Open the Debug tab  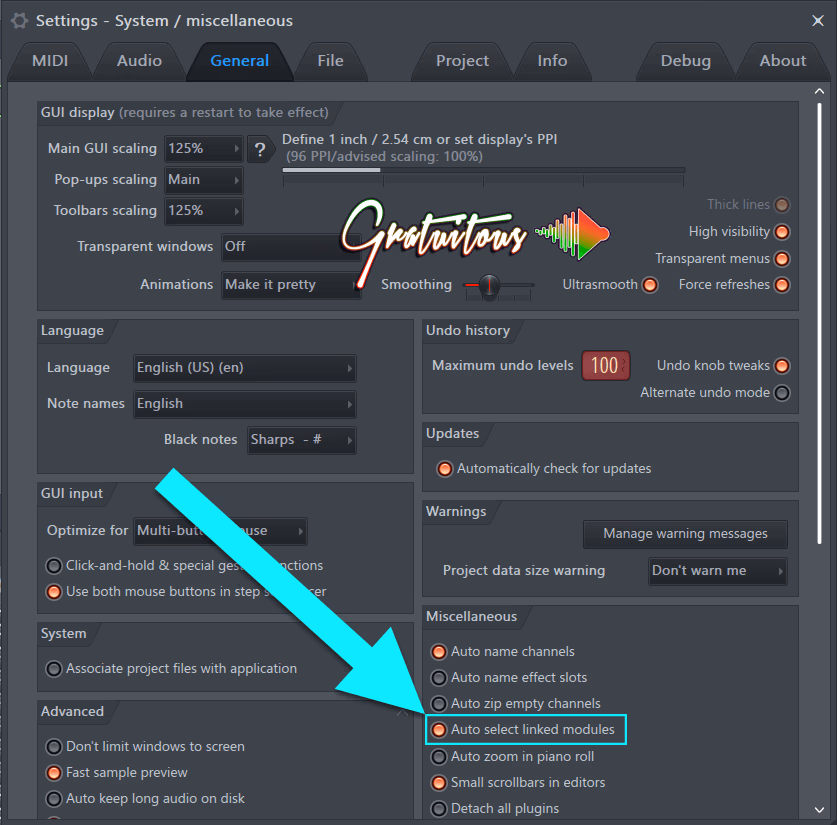[x=685, y=61]
